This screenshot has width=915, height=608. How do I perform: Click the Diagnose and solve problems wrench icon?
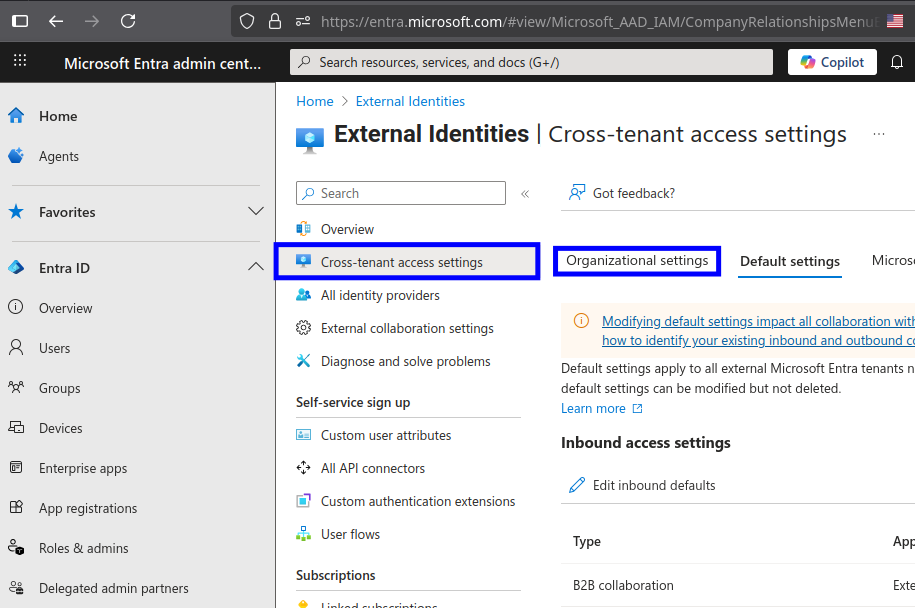tap(303, 361)
